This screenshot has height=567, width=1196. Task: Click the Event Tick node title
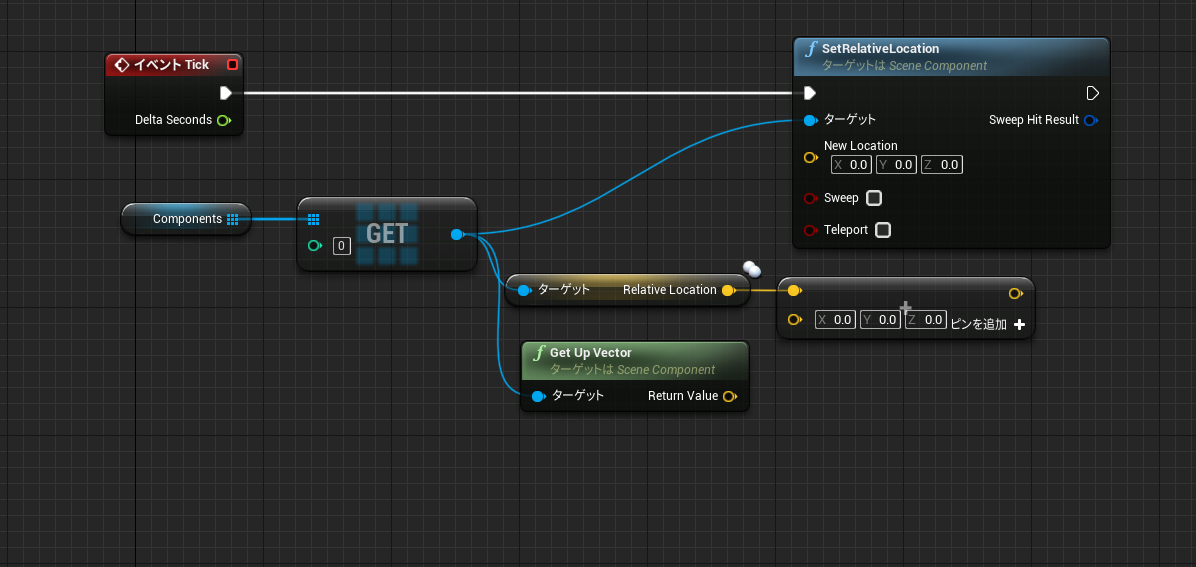[x=172, y=65]
